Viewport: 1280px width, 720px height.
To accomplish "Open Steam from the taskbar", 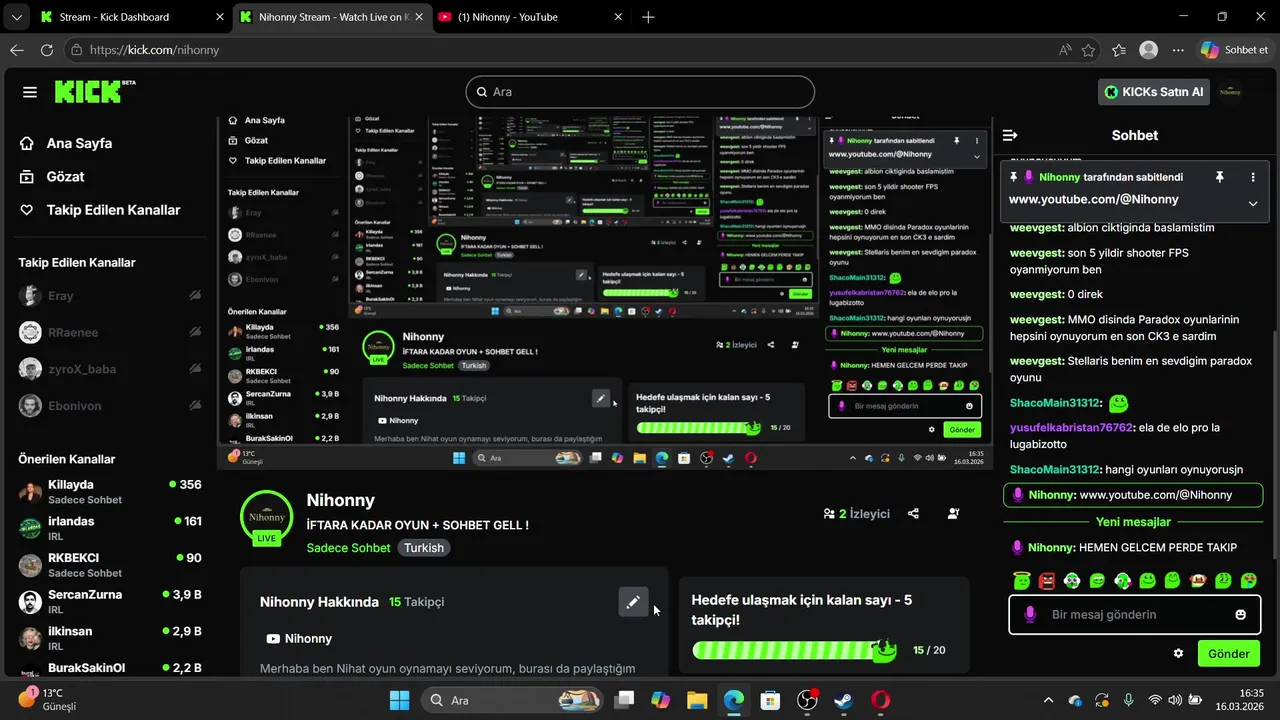I will click(x=843, y=700).
